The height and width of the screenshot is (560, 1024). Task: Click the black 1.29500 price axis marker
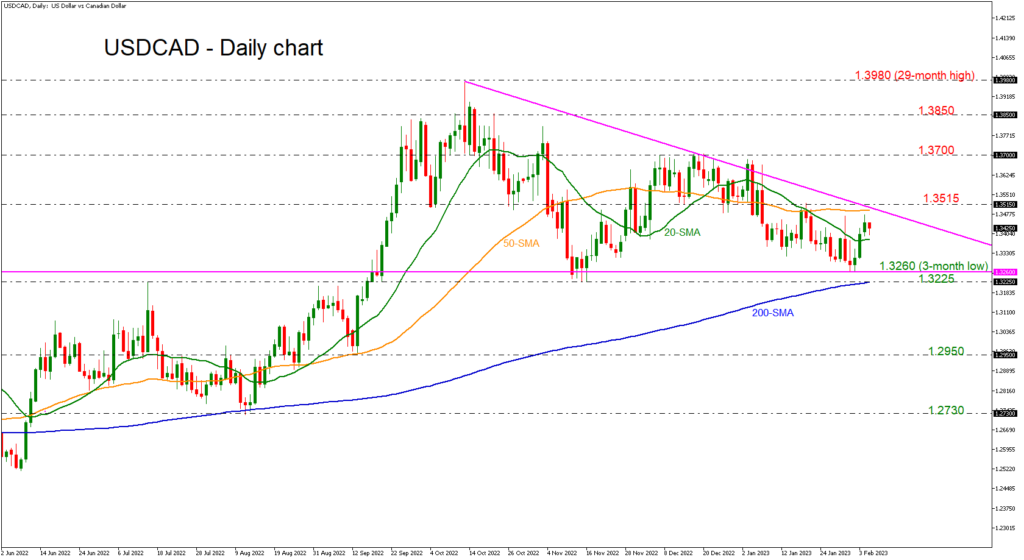[x=1004, y=355]
